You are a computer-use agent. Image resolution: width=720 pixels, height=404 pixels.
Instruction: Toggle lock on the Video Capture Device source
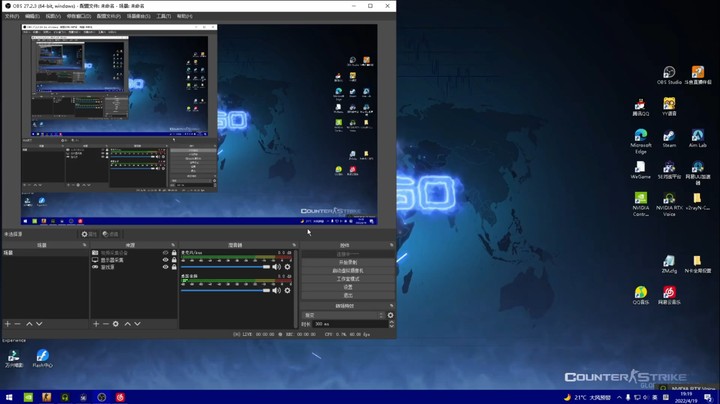click(174, 253)
